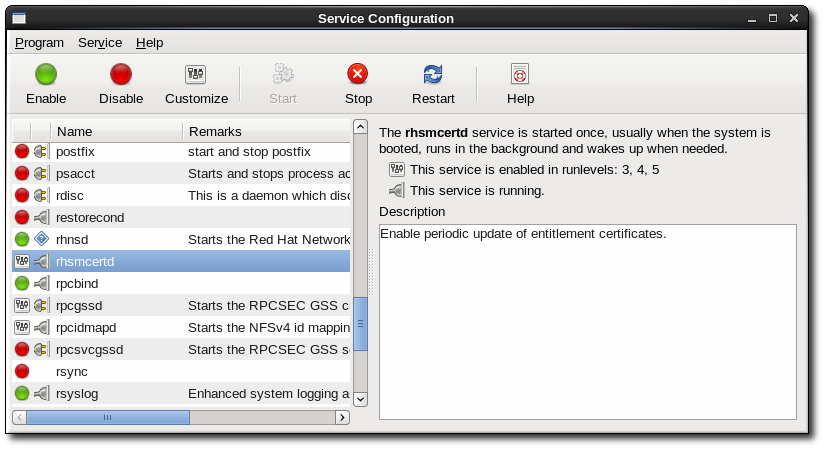Click the blue diamond icon beside rhnsd
824x449 pixels.
[42, 239]
